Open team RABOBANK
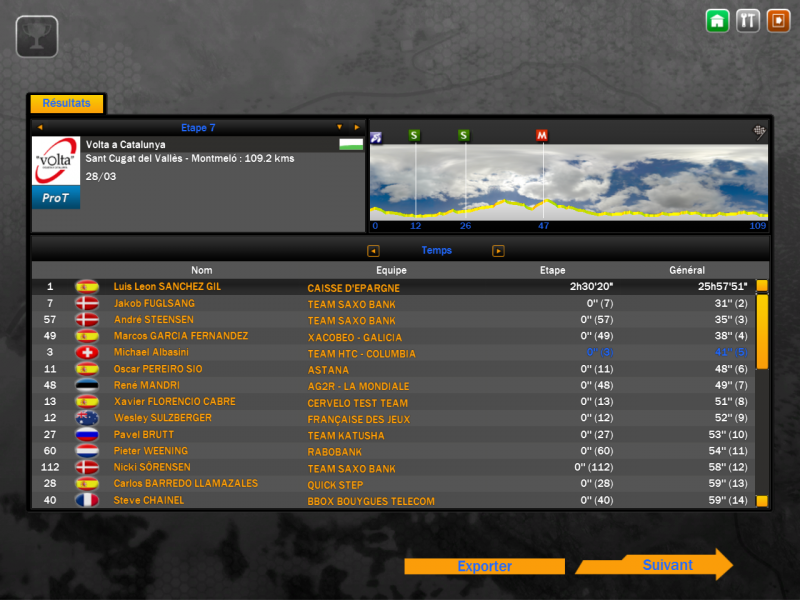This screenshot has width=800, height=600. (335, 452)
